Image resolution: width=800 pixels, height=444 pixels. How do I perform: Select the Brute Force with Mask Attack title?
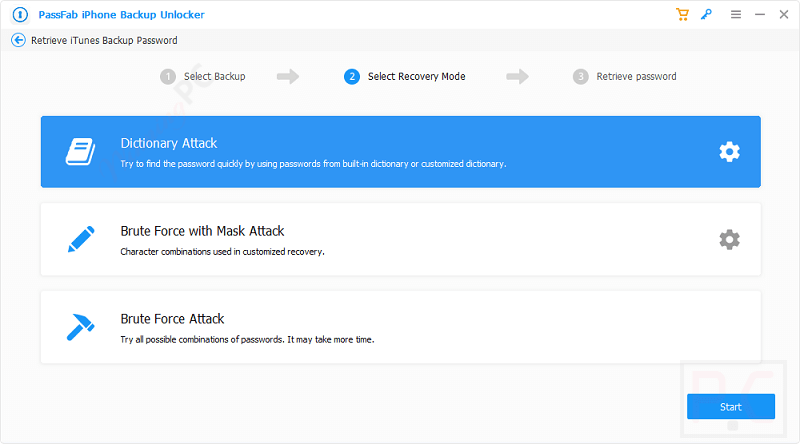[x=202, y=231]
